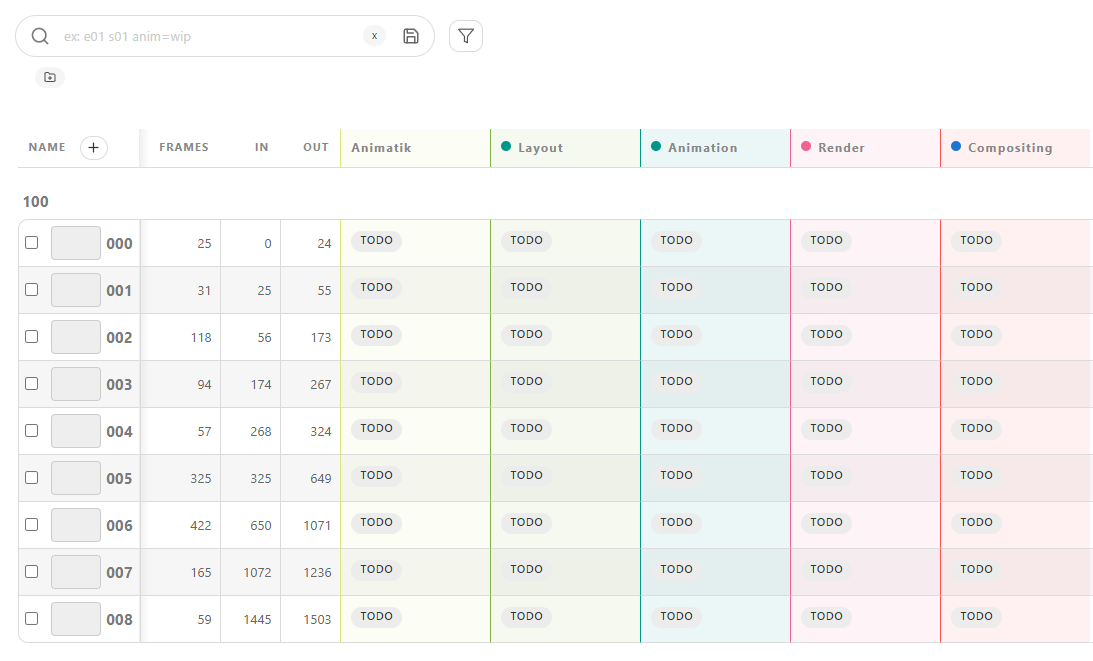Click Render TODO status for shot 003
1093x661 pixels.
pyautogui.click(x=826, y=381)
